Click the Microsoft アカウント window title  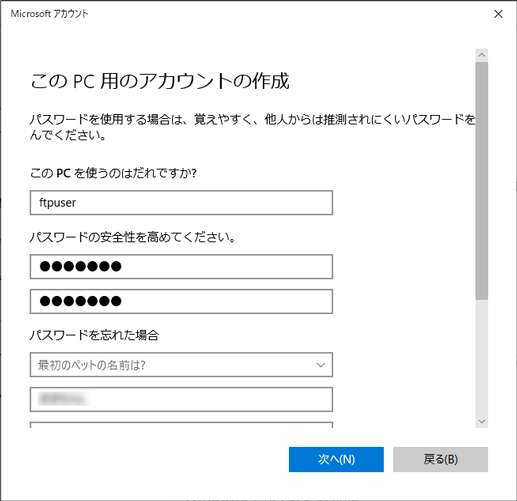tap(49, 14)
